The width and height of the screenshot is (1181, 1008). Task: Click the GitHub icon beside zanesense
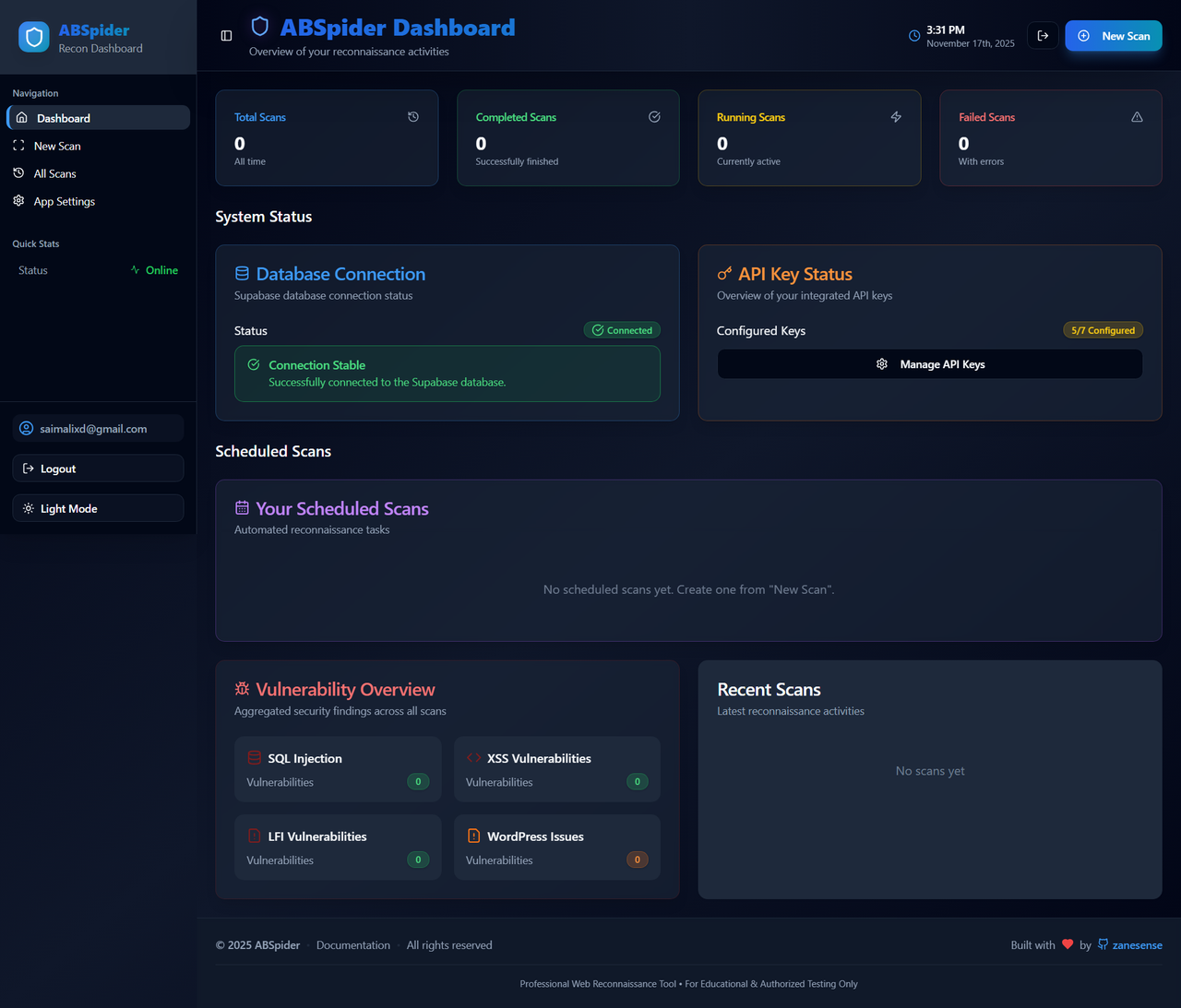1103,944
